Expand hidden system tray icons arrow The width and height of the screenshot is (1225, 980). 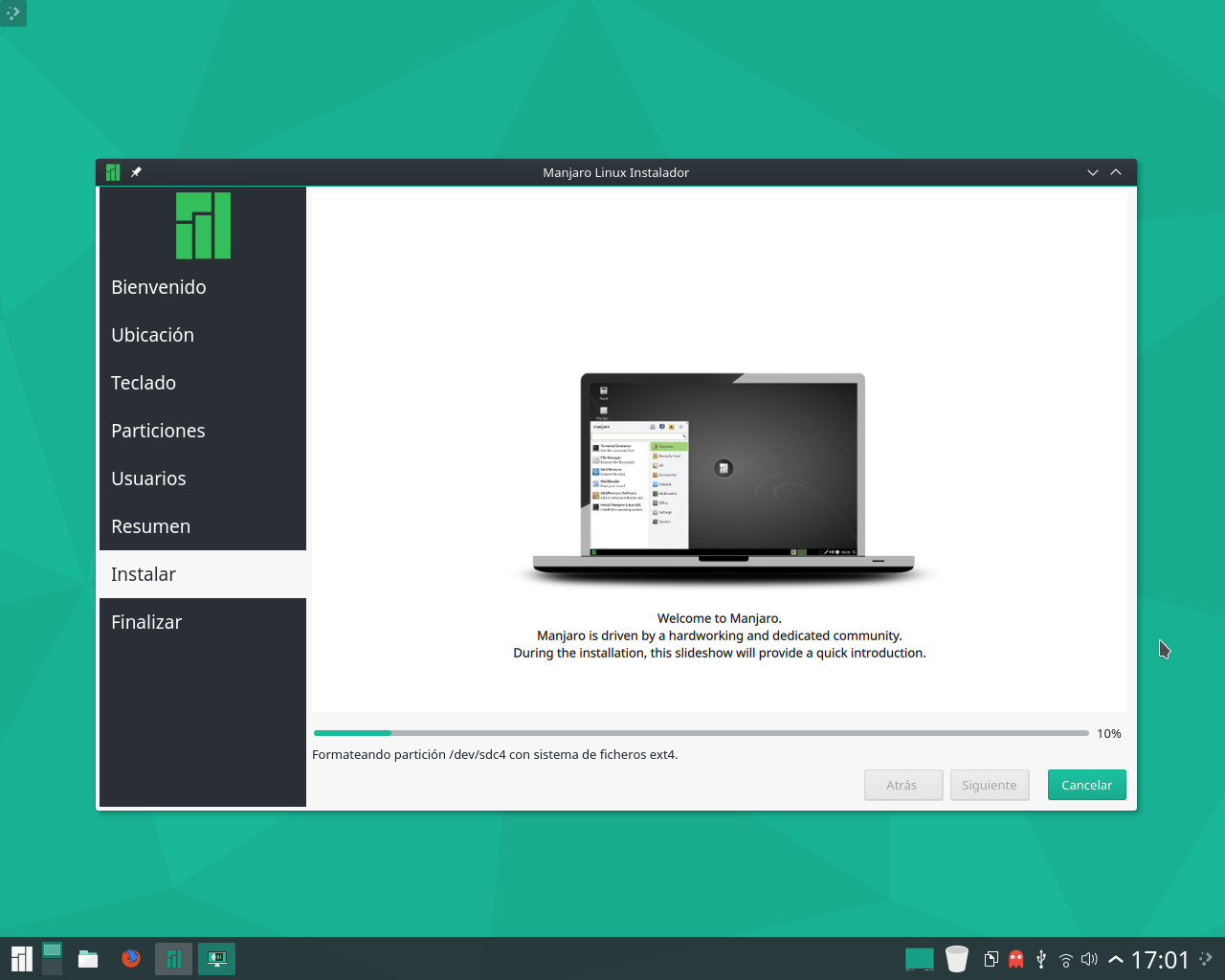[x=1116, y=960]
